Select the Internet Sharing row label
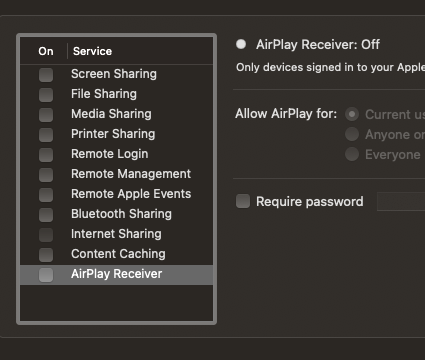The height and width of the screenshot is (360, 425). 116,234
